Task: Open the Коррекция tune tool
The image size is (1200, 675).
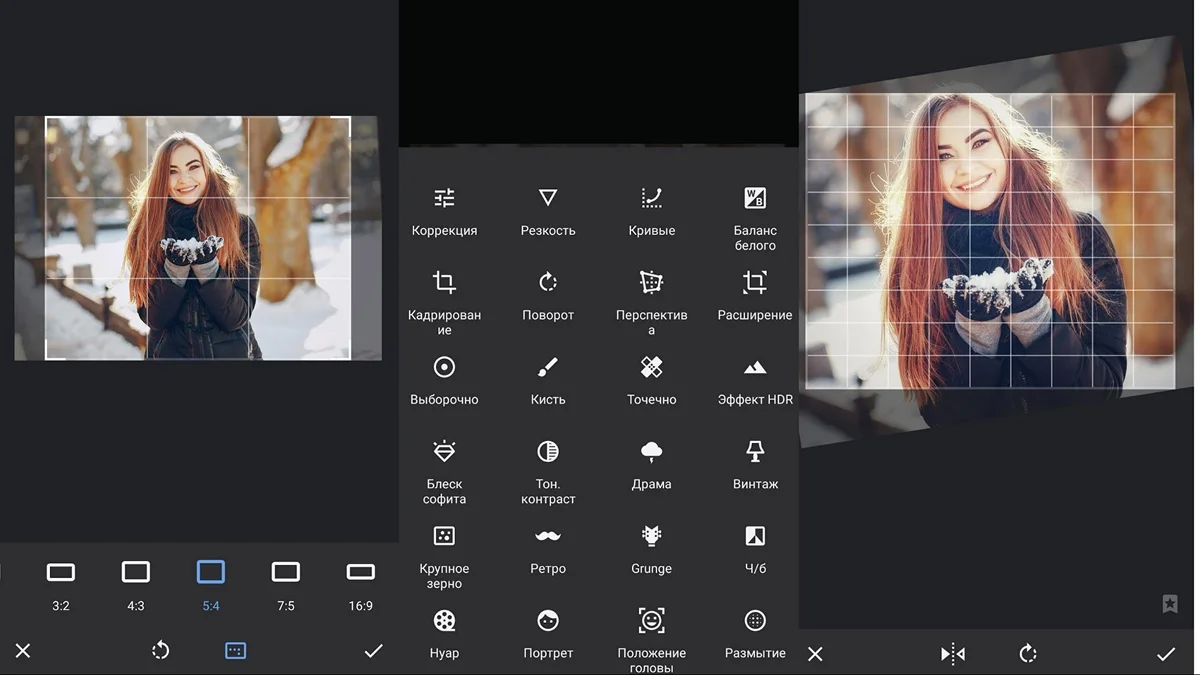Action: tap(444, 211)
